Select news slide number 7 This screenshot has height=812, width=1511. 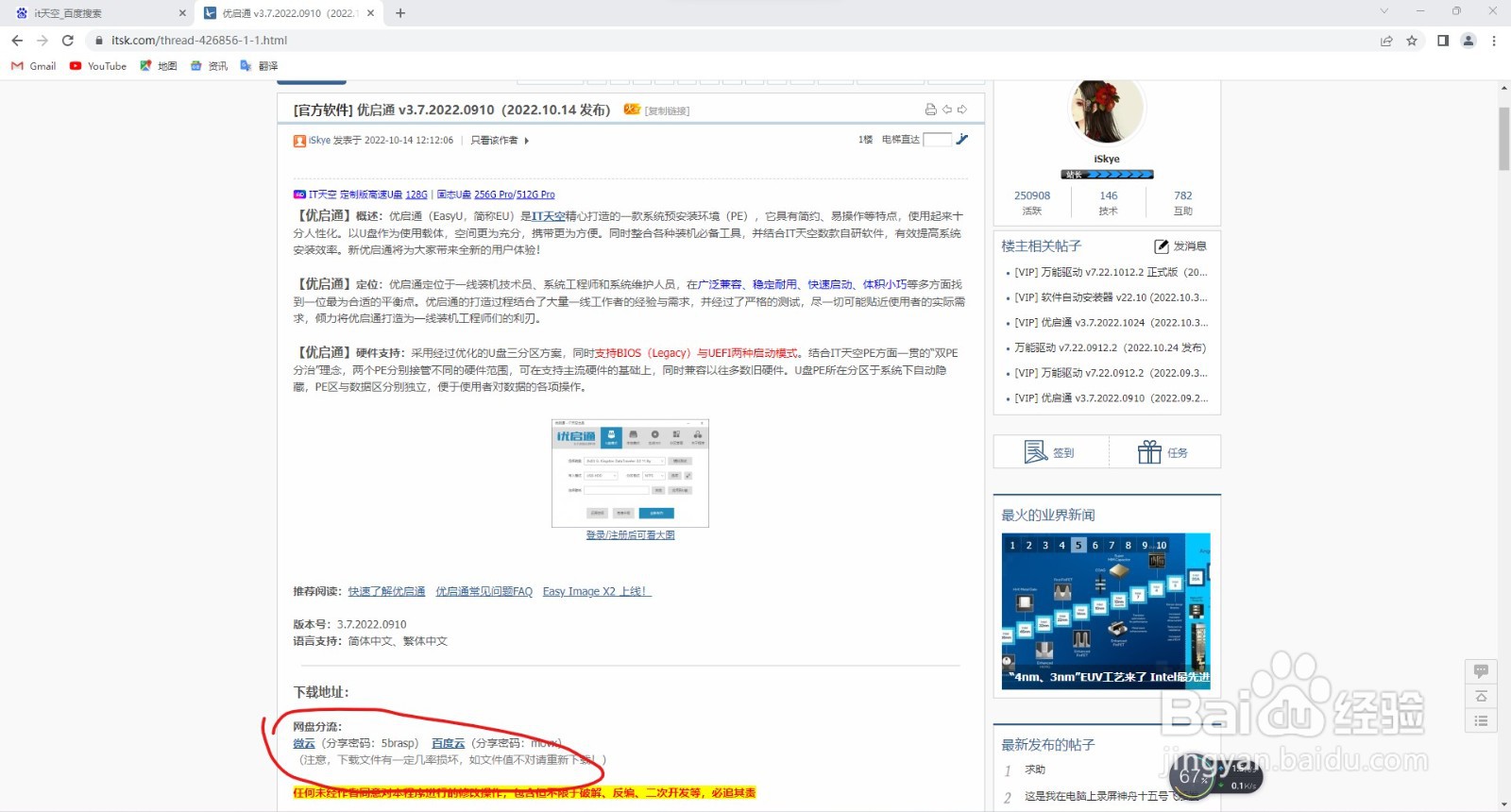click(x=1112, y=546)
